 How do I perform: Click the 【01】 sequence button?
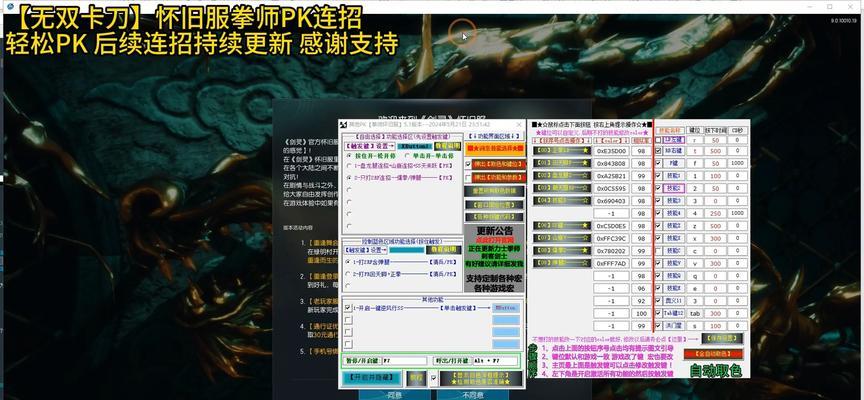click(x=562, y=163)
